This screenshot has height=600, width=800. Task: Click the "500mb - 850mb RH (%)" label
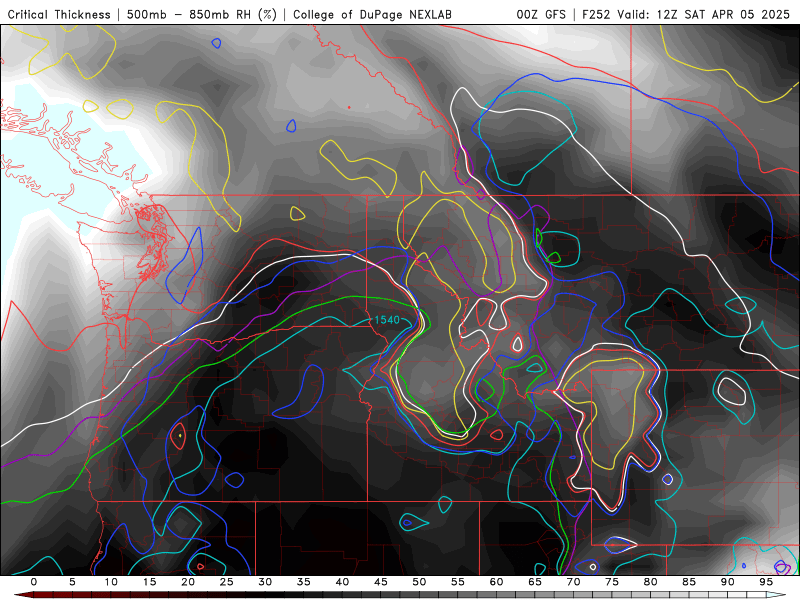click(x=202, y=14)
